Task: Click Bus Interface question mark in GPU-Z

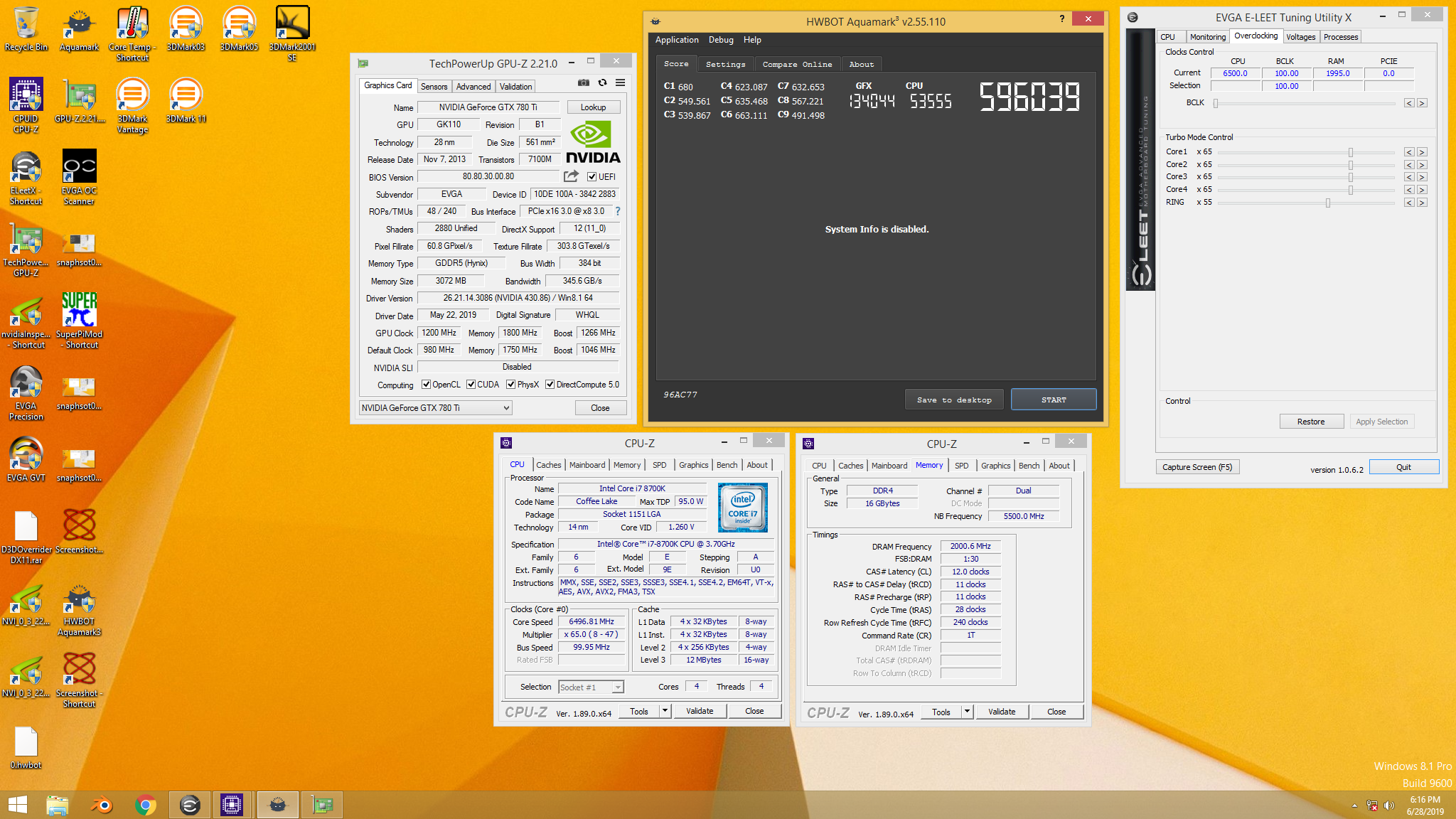Action: click(618, 211)
